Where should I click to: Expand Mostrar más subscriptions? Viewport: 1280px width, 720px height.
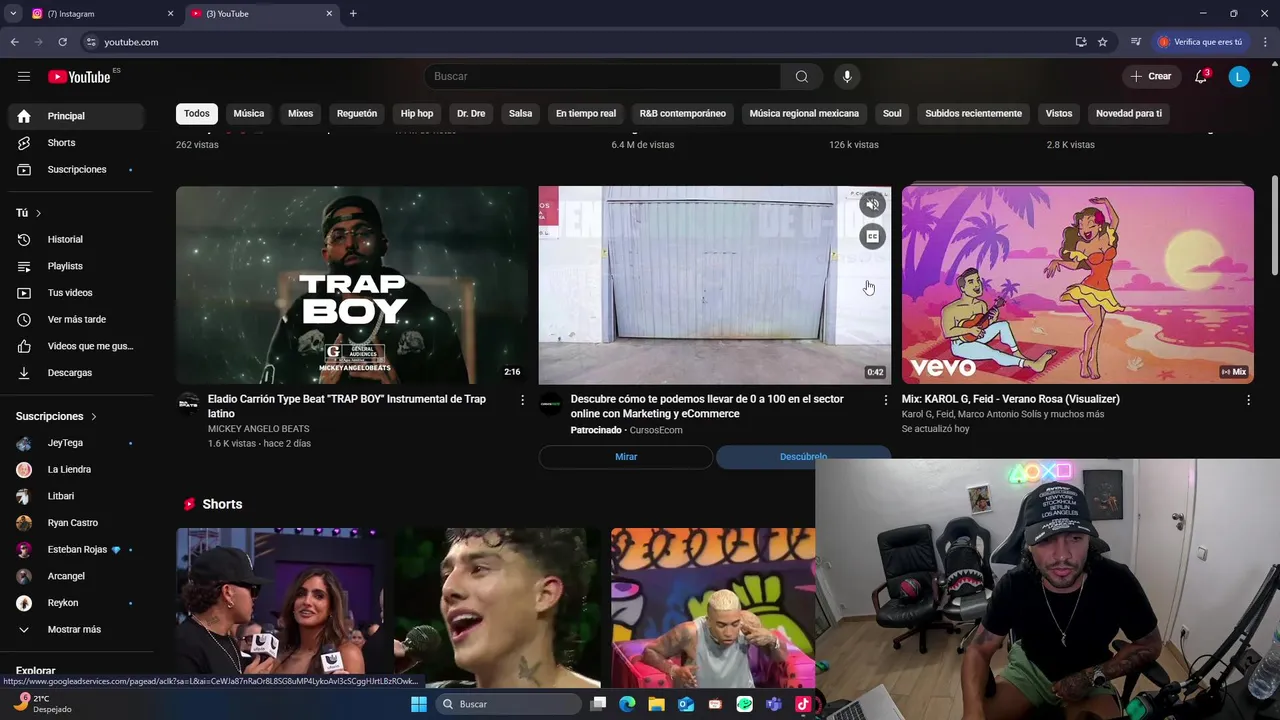pos(76,630)
